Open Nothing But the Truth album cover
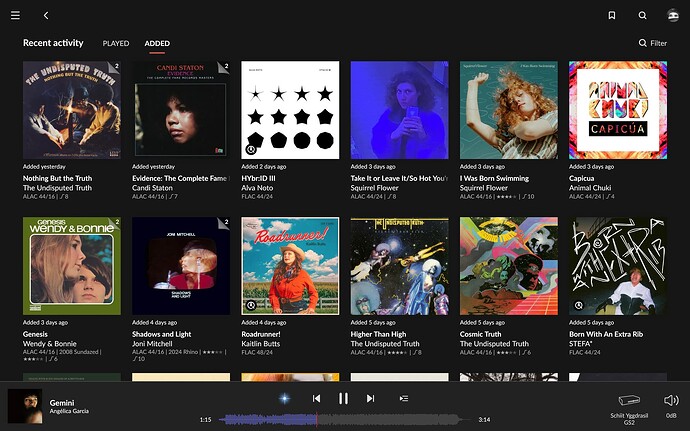Screen dimensions: 690x431 pyautogui.click(x=72, y=110)
